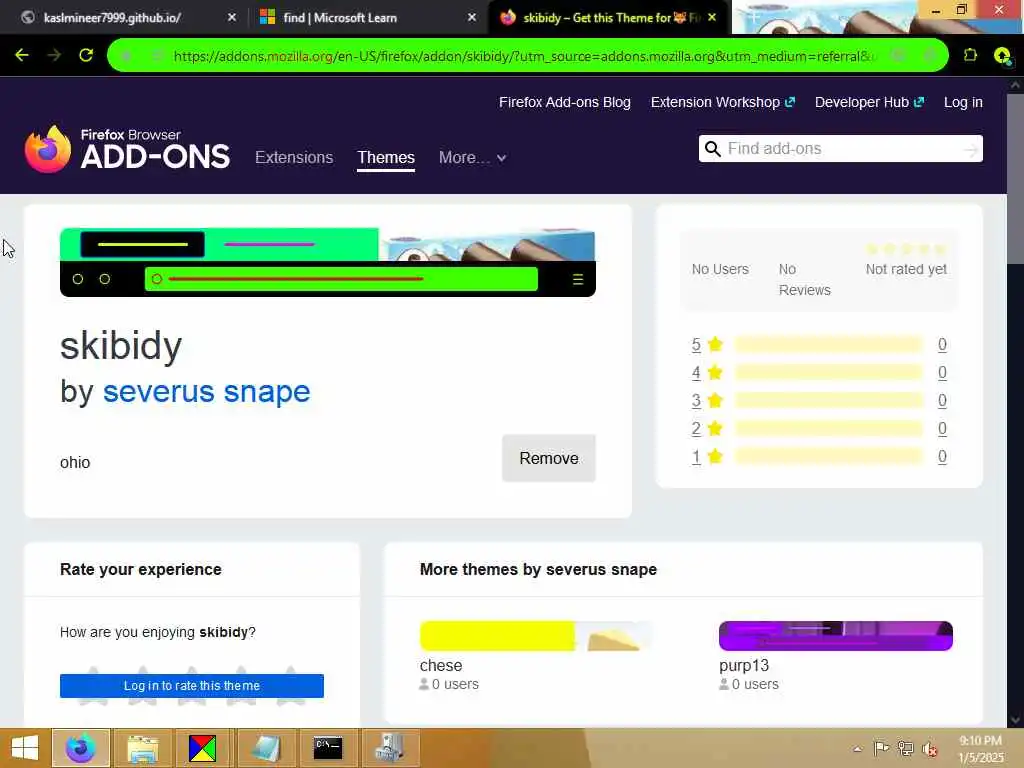Viewport: 1024px width, 768px height.
Task: Select the skibidy – Get this Theme tab
Action: pos(607,18)
